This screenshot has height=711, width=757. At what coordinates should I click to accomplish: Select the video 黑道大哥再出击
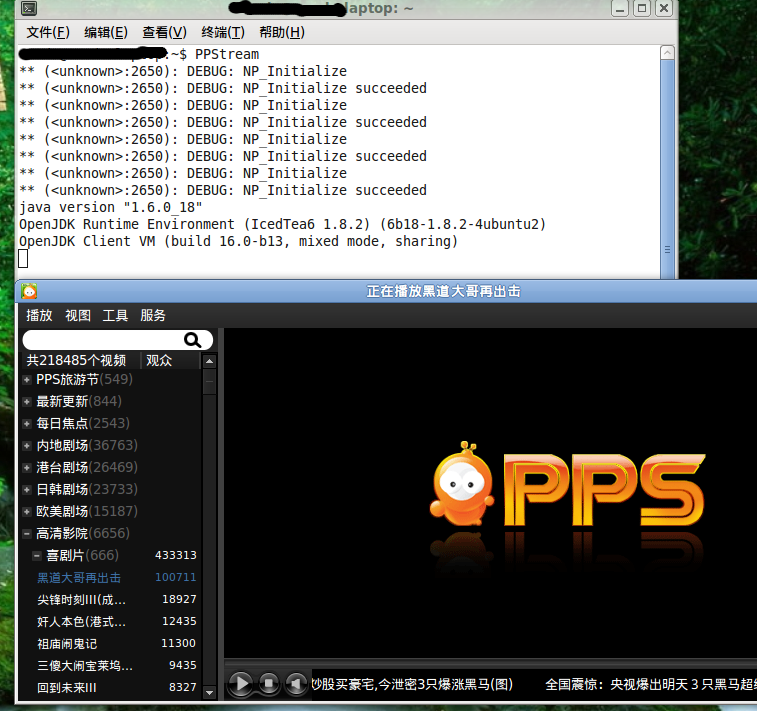[79, 578]
